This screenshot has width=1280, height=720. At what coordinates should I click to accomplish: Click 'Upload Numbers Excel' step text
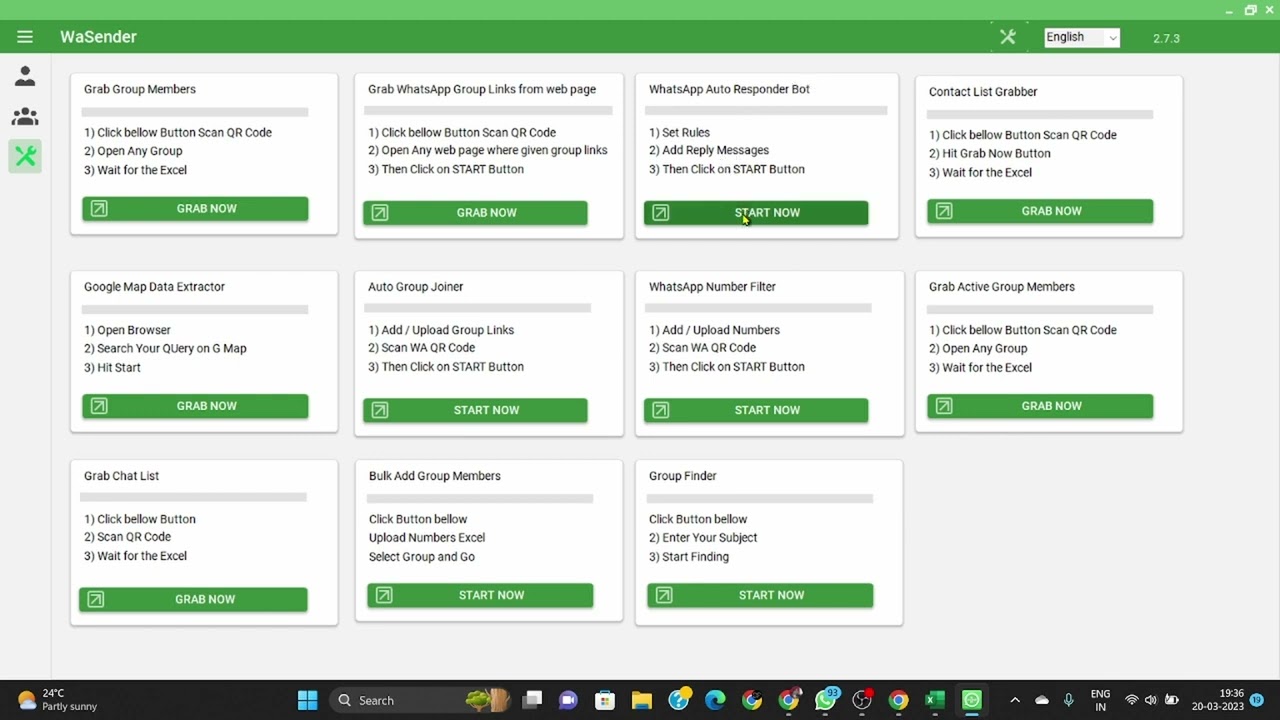pos(427,537)
